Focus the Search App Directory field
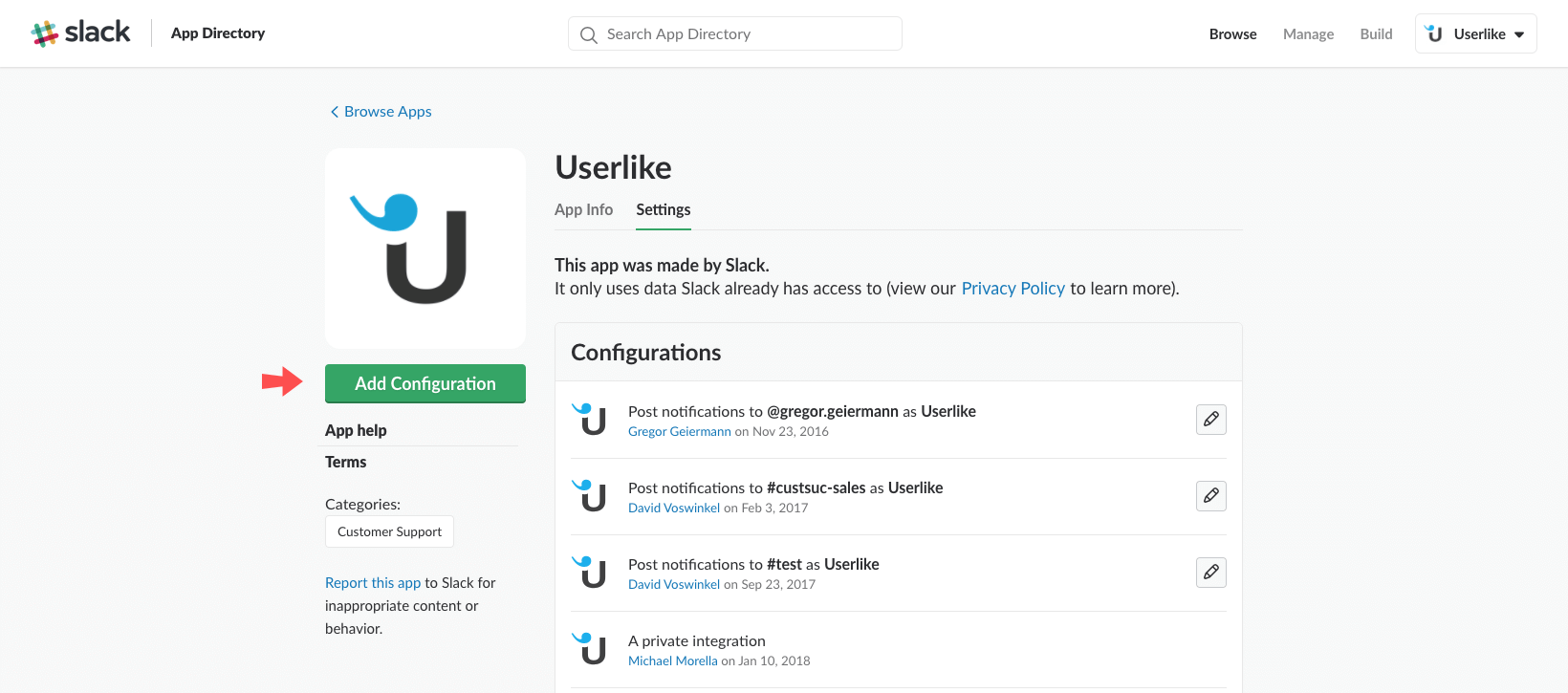This screenshot has width=1568, height=693. pos(735,33)
